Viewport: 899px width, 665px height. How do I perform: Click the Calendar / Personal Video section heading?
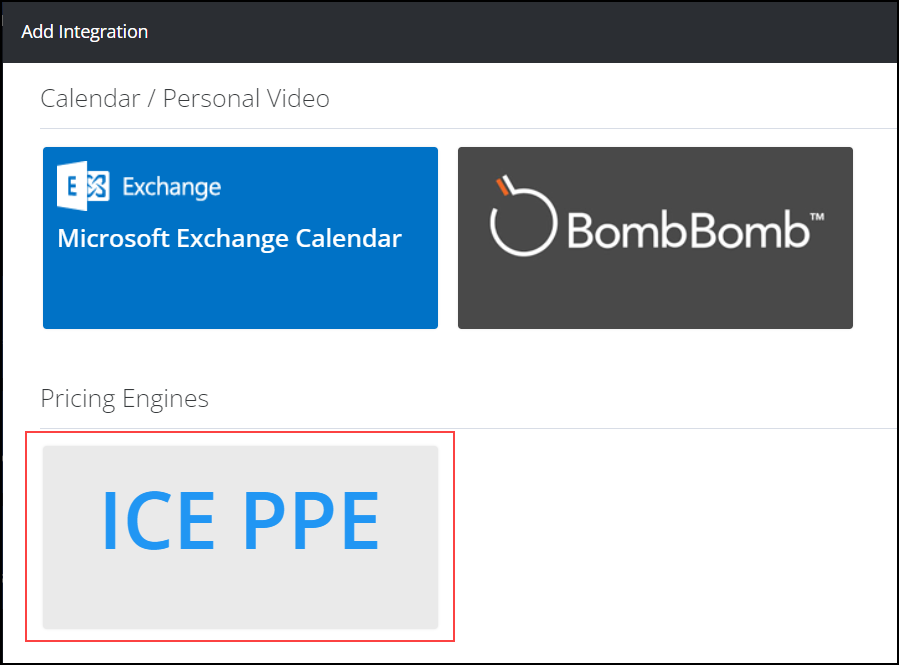[x=185, y=99]
